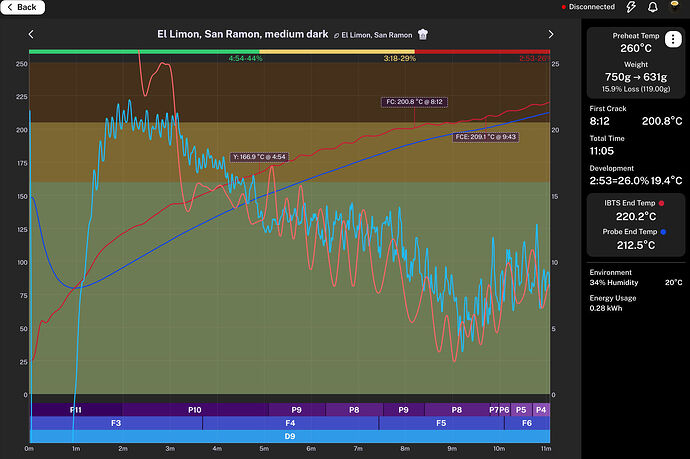
Task: Click the lightning bolt icon
Action: pyautogui.click(x=632, y=7)
